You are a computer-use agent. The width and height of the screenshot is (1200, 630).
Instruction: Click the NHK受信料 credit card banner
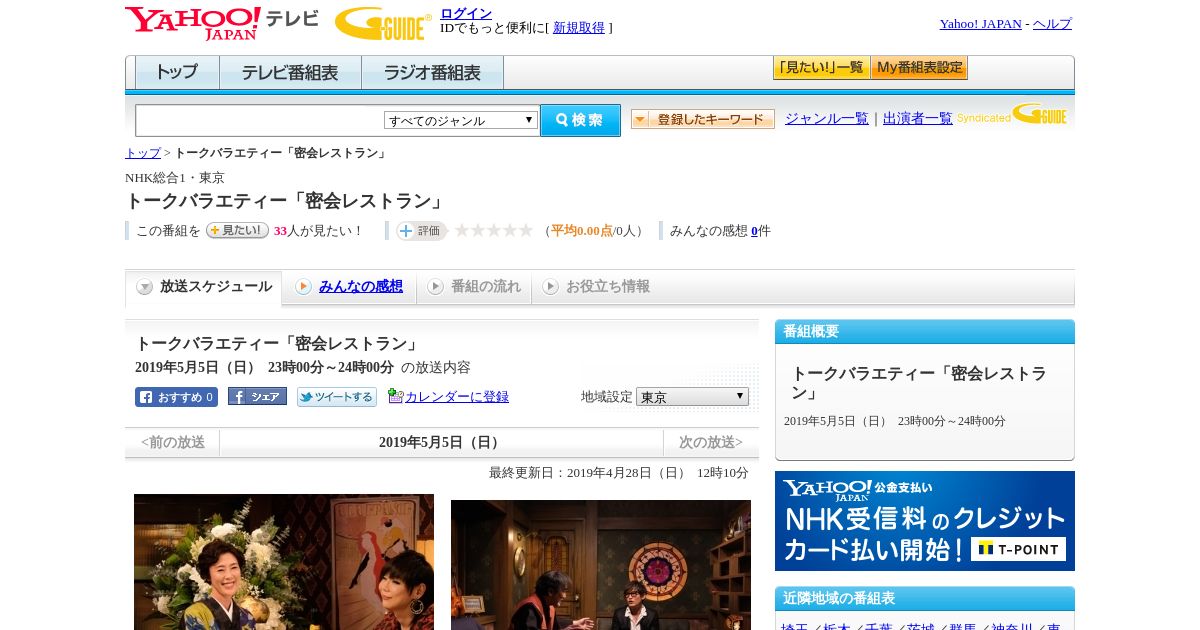pyautogui.click(x=925, y=521)
